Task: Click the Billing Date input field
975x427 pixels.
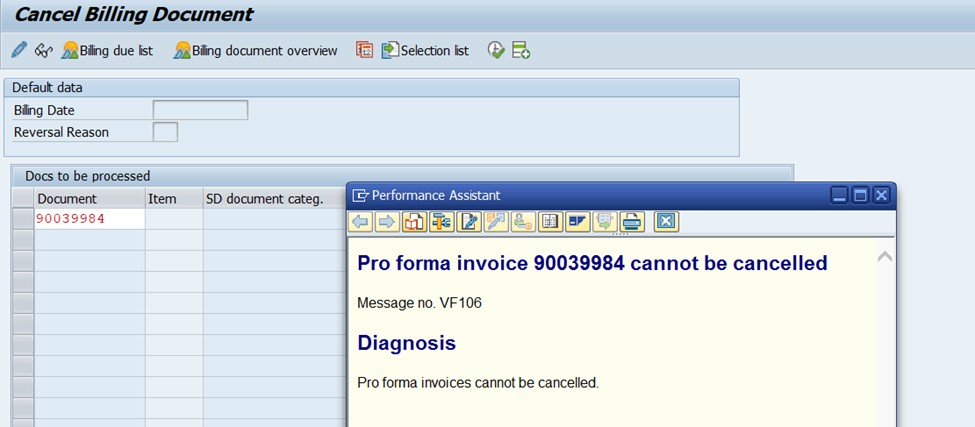Action: point(200,110)
